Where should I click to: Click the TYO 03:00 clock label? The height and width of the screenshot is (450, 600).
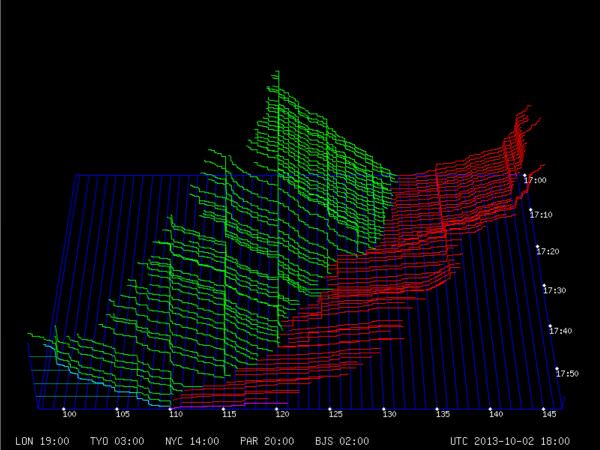click(117, 441)
